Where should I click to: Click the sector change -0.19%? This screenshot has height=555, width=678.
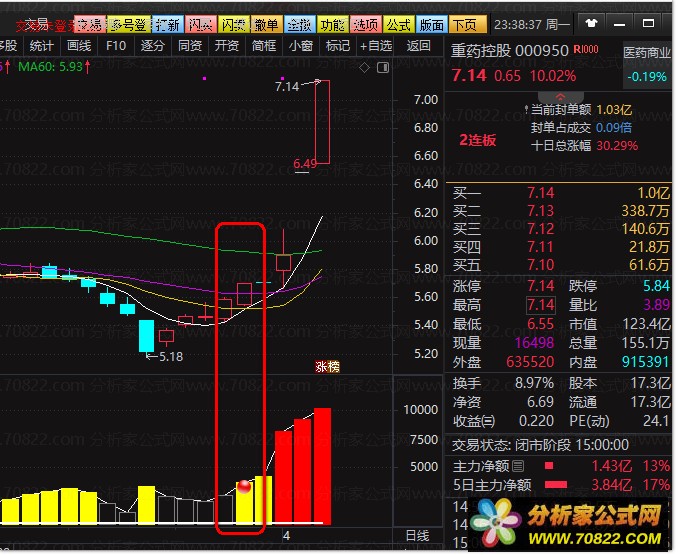pyautogui.click(x=647, y=77)
